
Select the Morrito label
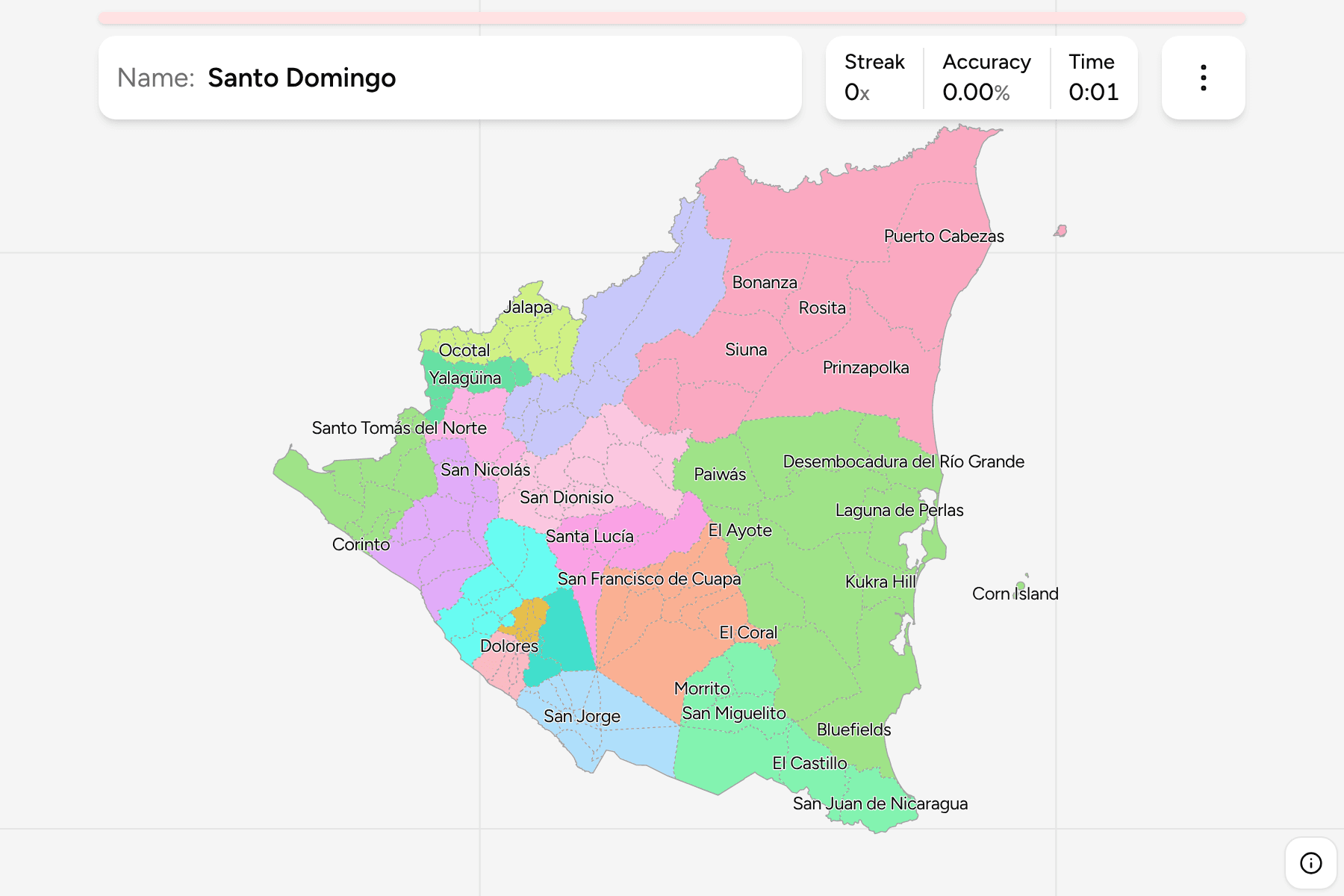coord(702,688)
